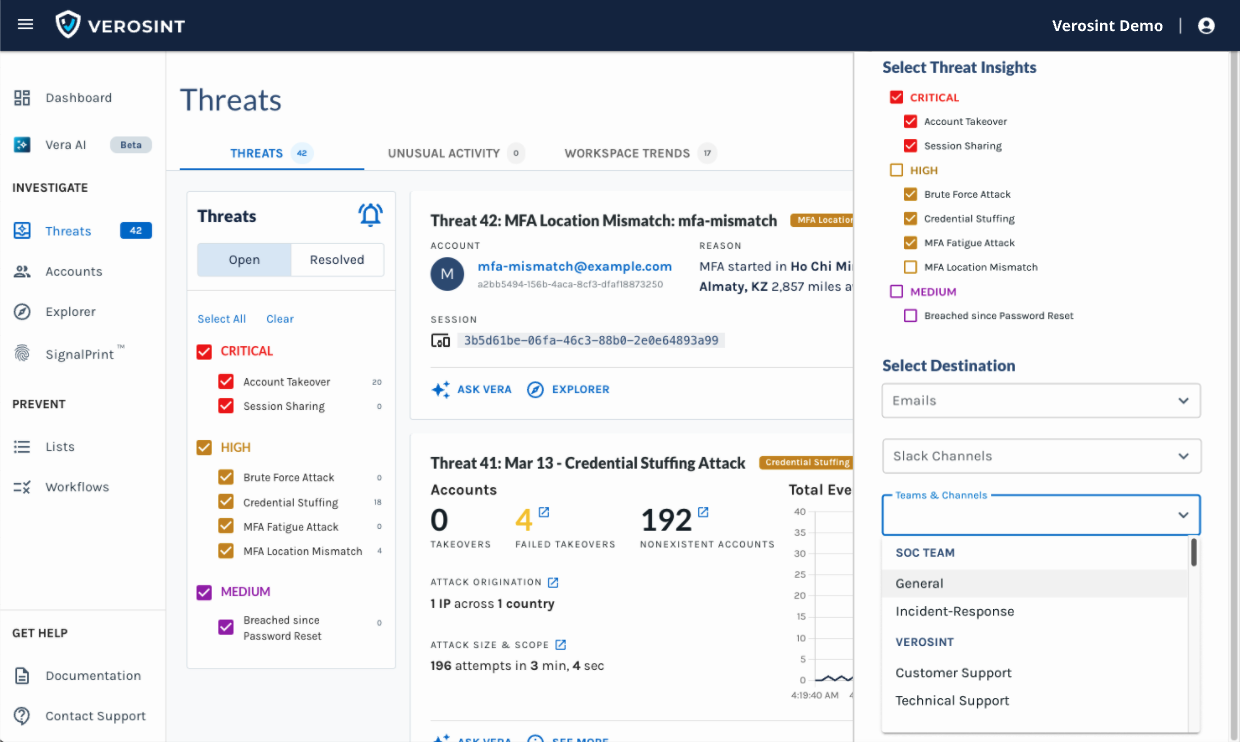Toggle the HIGH checkbox in Threats filter

point(205,448)
